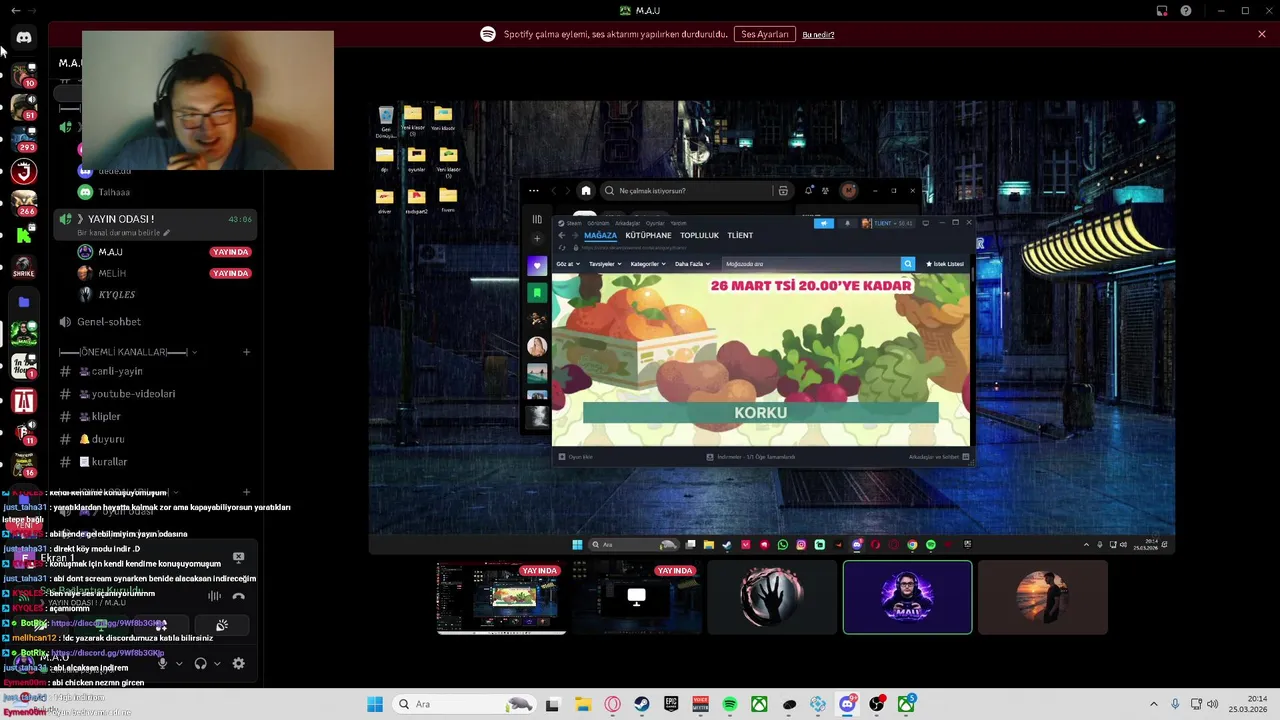This screenshot has height=720, width=1280.
Task: Open microphone input options chevron
Action: click(179, 663)
